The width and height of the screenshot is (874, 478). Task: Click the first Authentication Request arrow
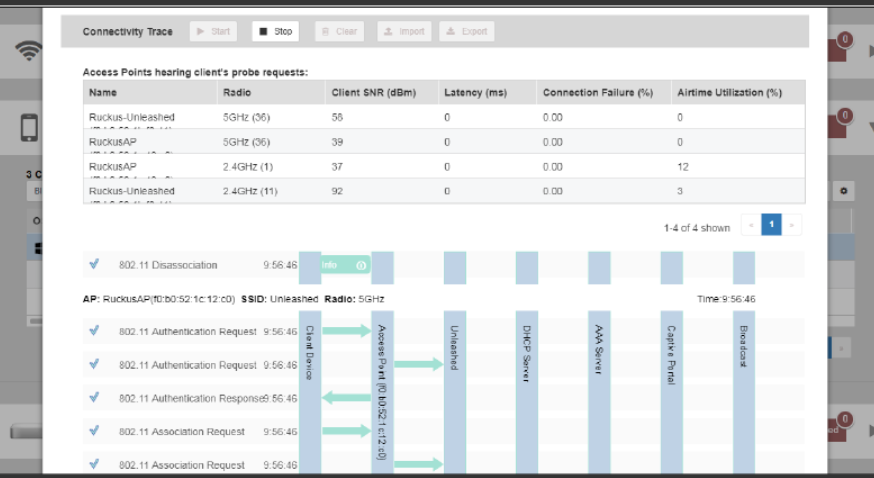pos(346,331)
